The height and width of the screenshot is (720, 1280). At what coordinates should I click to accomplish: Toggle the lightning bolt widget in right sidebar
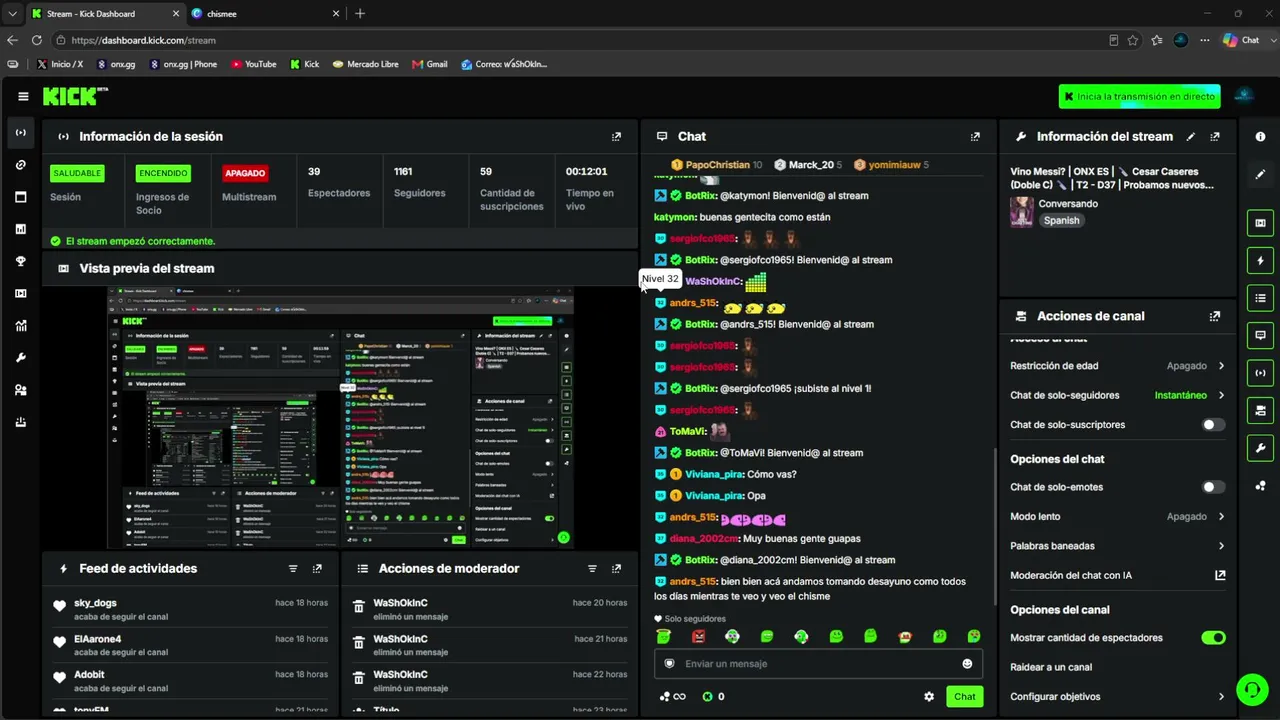(x=1260, y=261)
